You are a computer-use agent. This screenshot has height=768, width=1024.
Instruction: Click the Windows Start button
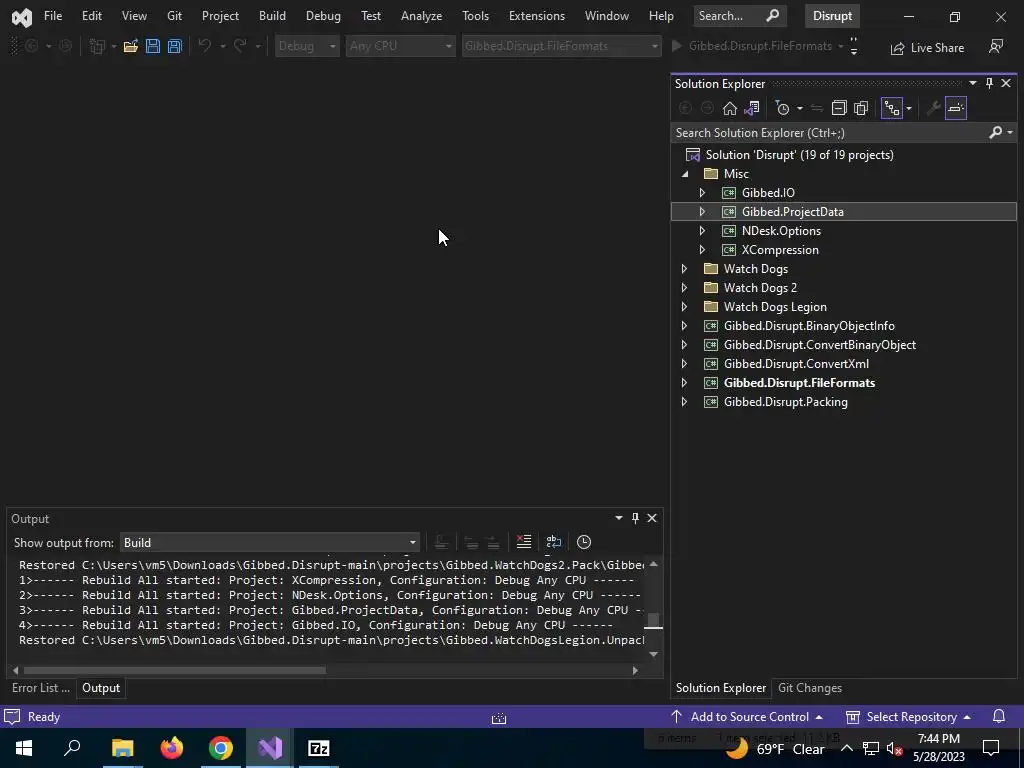(x=24, y=748)
